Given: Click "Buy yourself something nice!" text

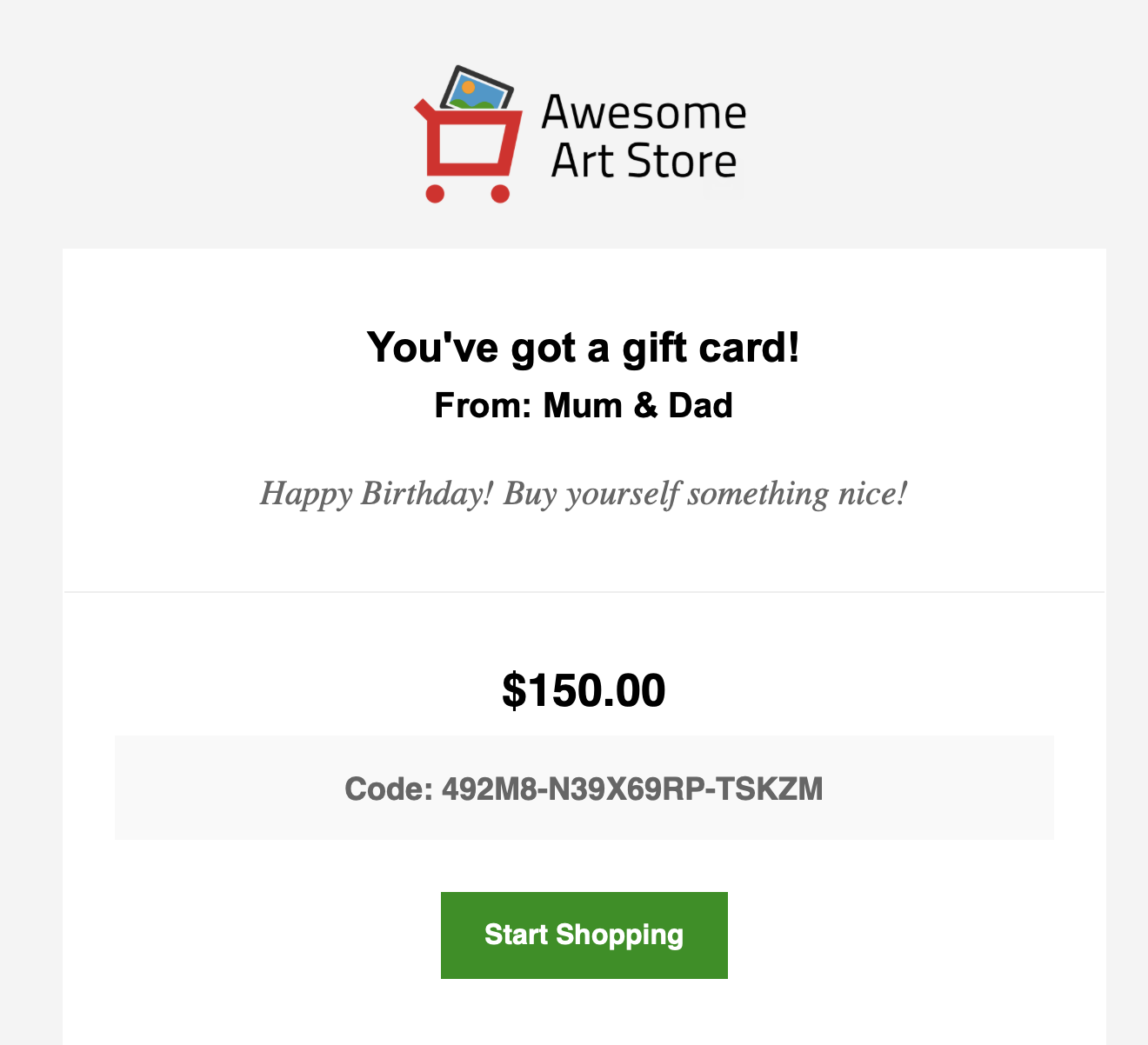Looking at the screenshot, I should (x=705, y=494).
